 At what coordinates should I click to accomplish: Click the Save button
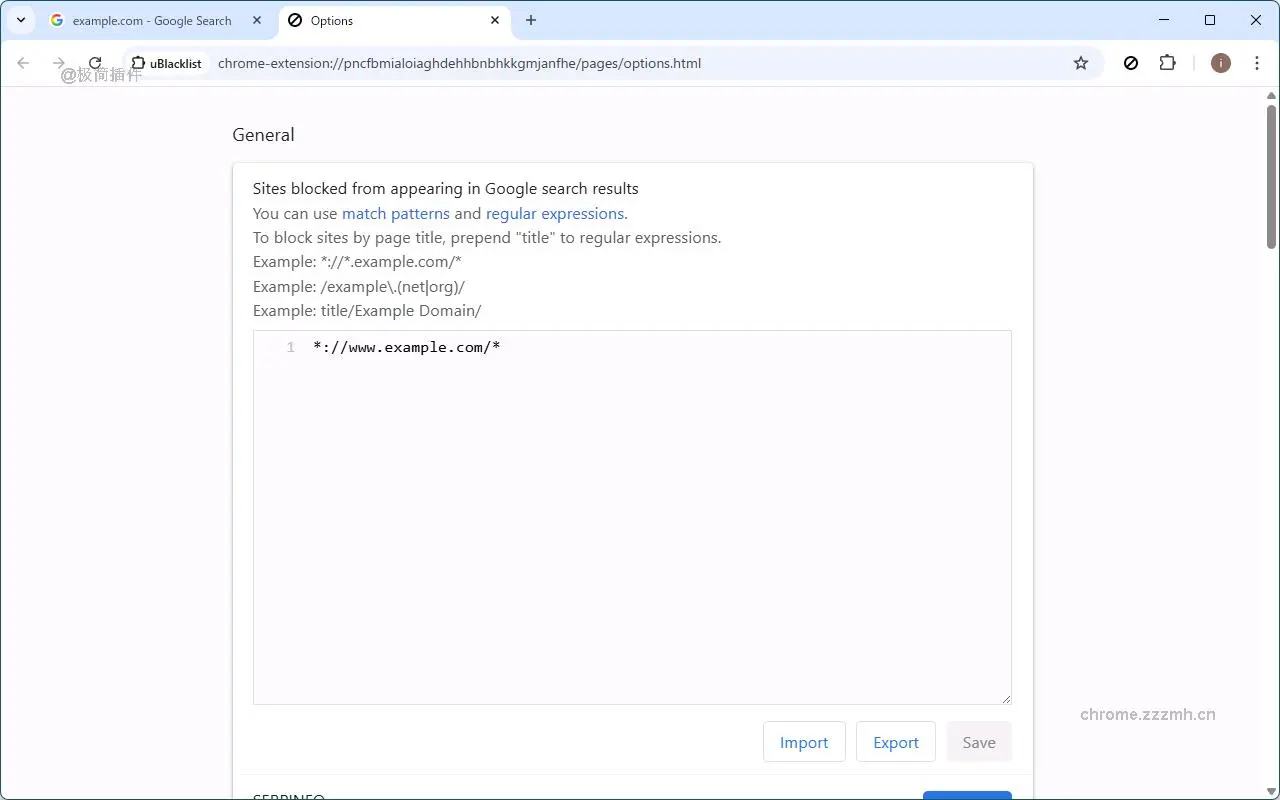(978, 742)
